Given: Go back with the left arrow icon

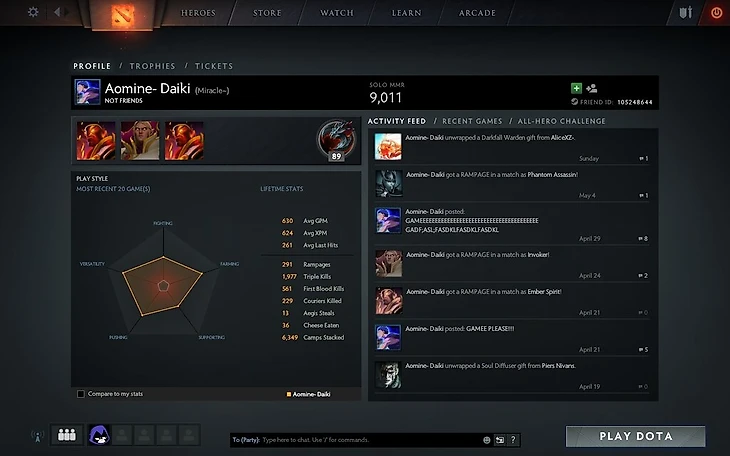Looking at the screenshot, I should (x=57, y=12).
